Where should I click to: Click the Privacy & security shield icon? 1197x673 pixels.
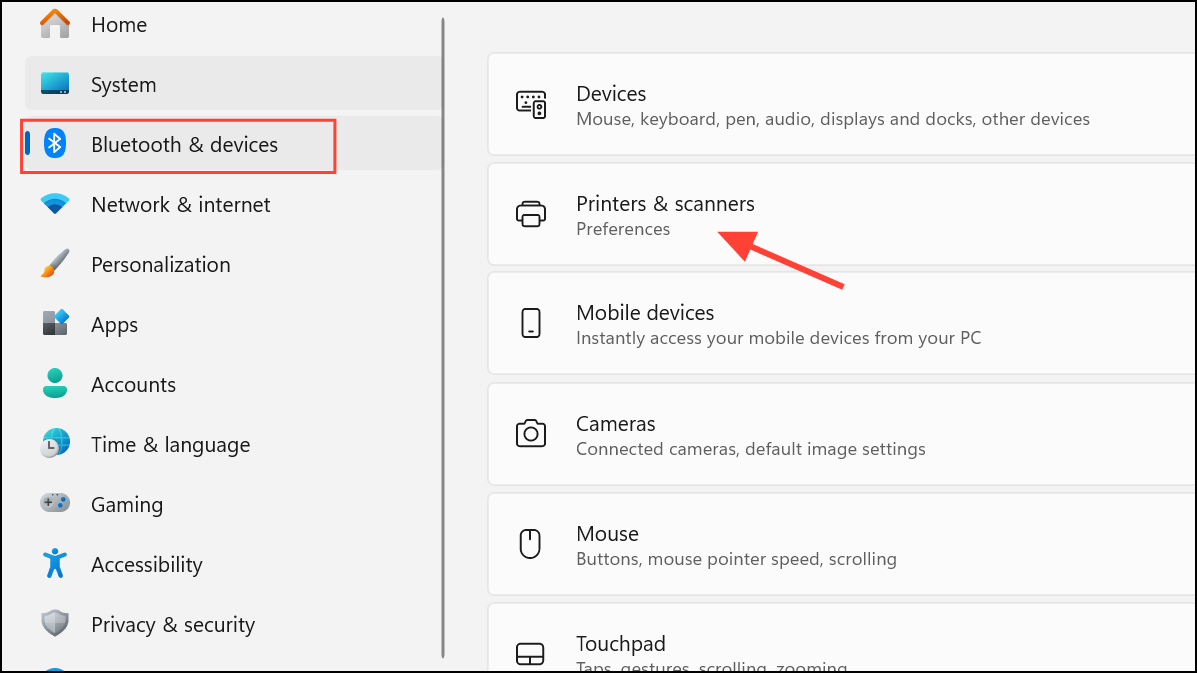click(55, 624)
